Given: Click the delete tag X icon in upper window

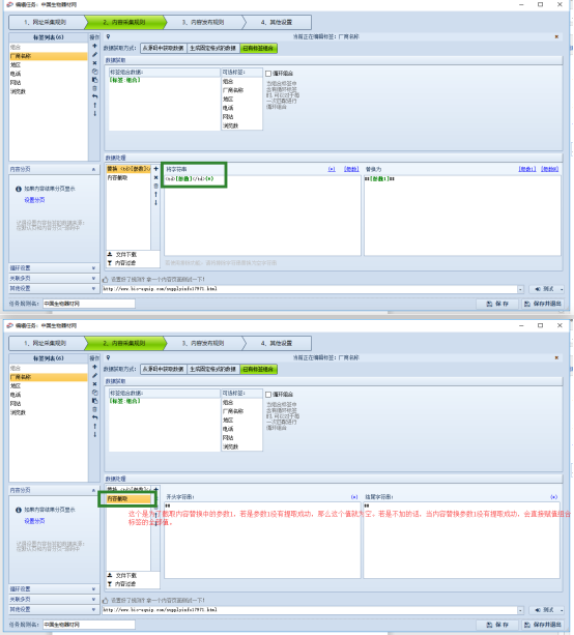Looking at the screenshot, I should [x=95, y=63].
